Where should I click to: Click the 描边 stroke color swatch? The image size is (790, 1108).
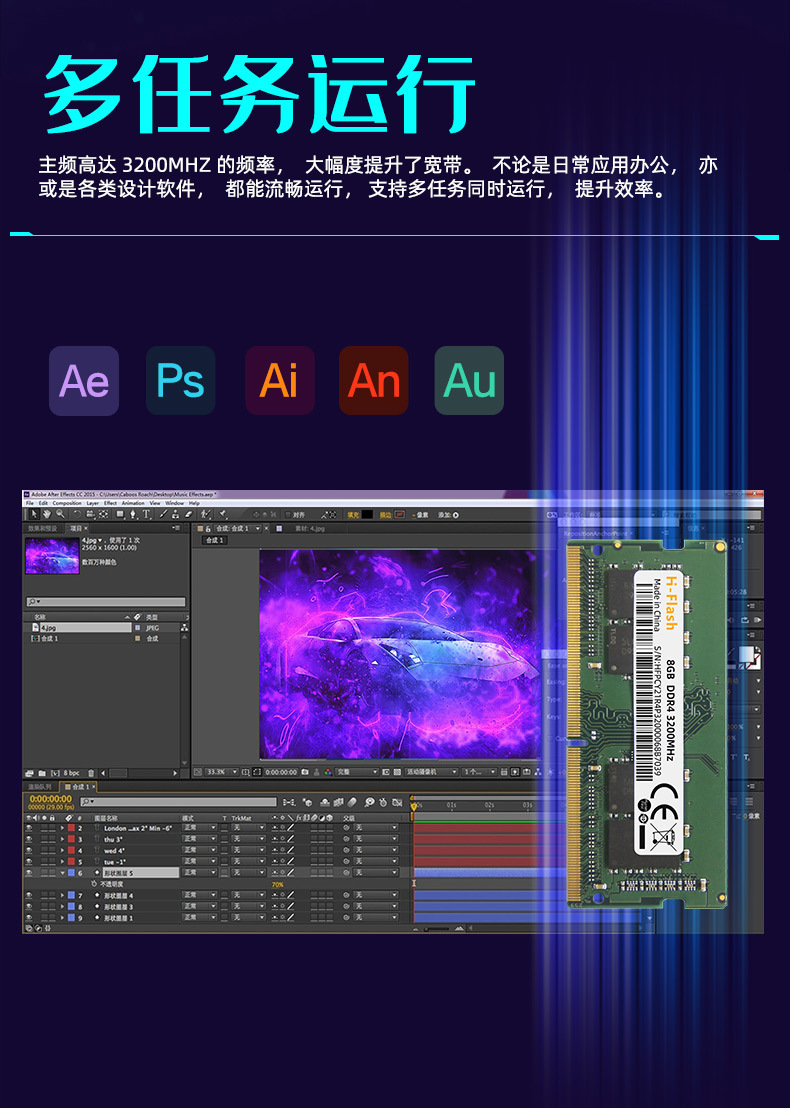pyautogui.click(x=399, y=514)
